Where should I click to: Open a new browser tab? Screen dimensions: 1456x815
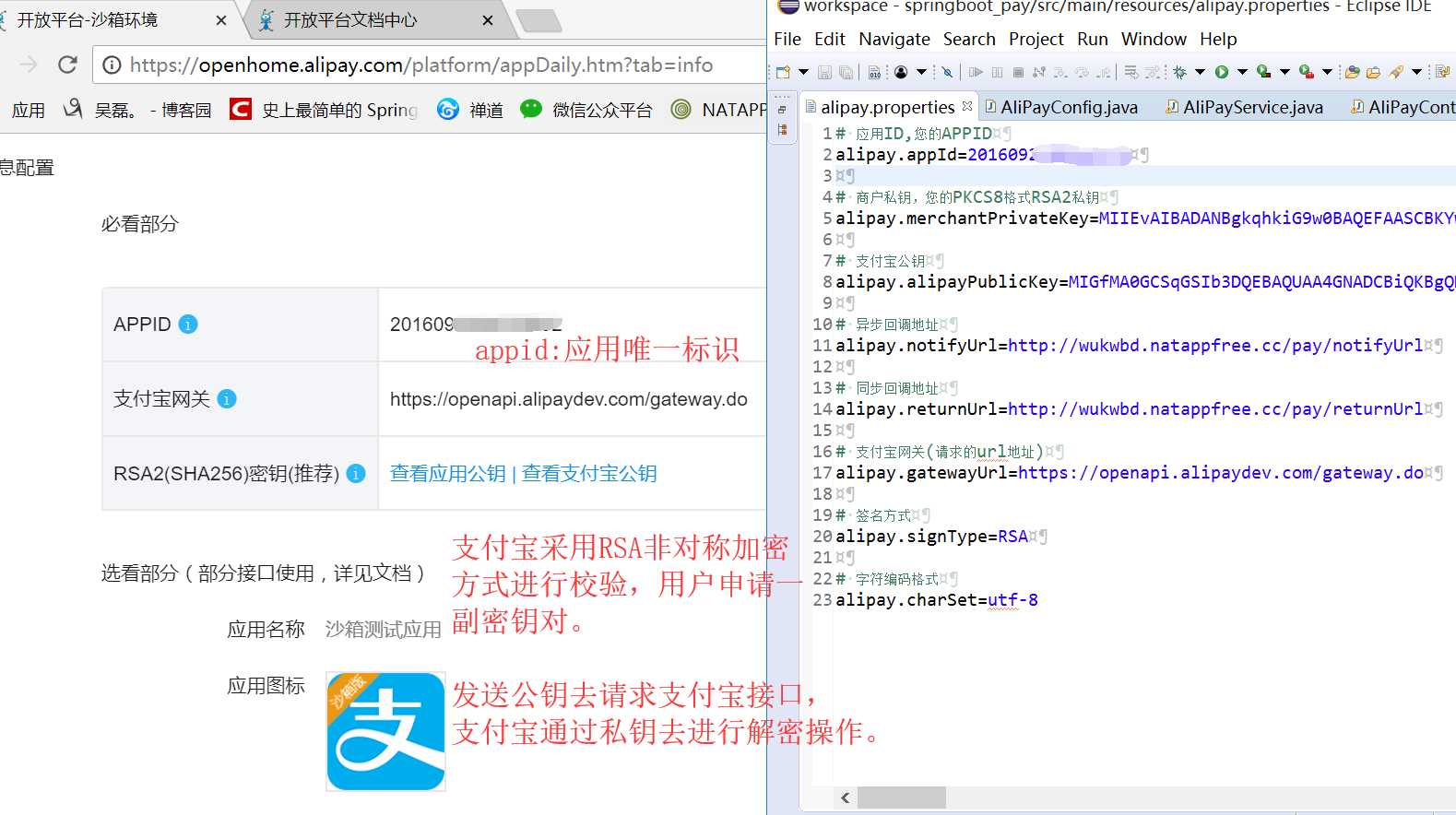pyautogui.click(x=539, y=20)
